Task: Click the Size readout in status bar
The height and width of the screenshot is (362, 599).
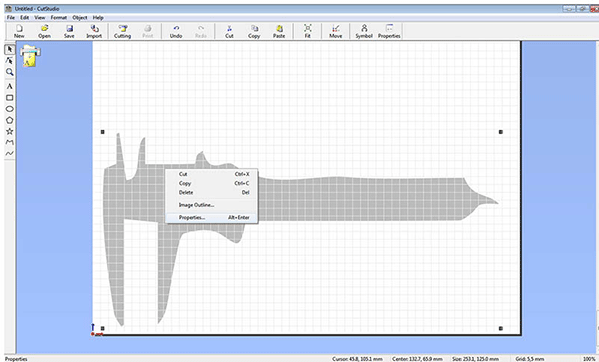Action: coord(476,359)
